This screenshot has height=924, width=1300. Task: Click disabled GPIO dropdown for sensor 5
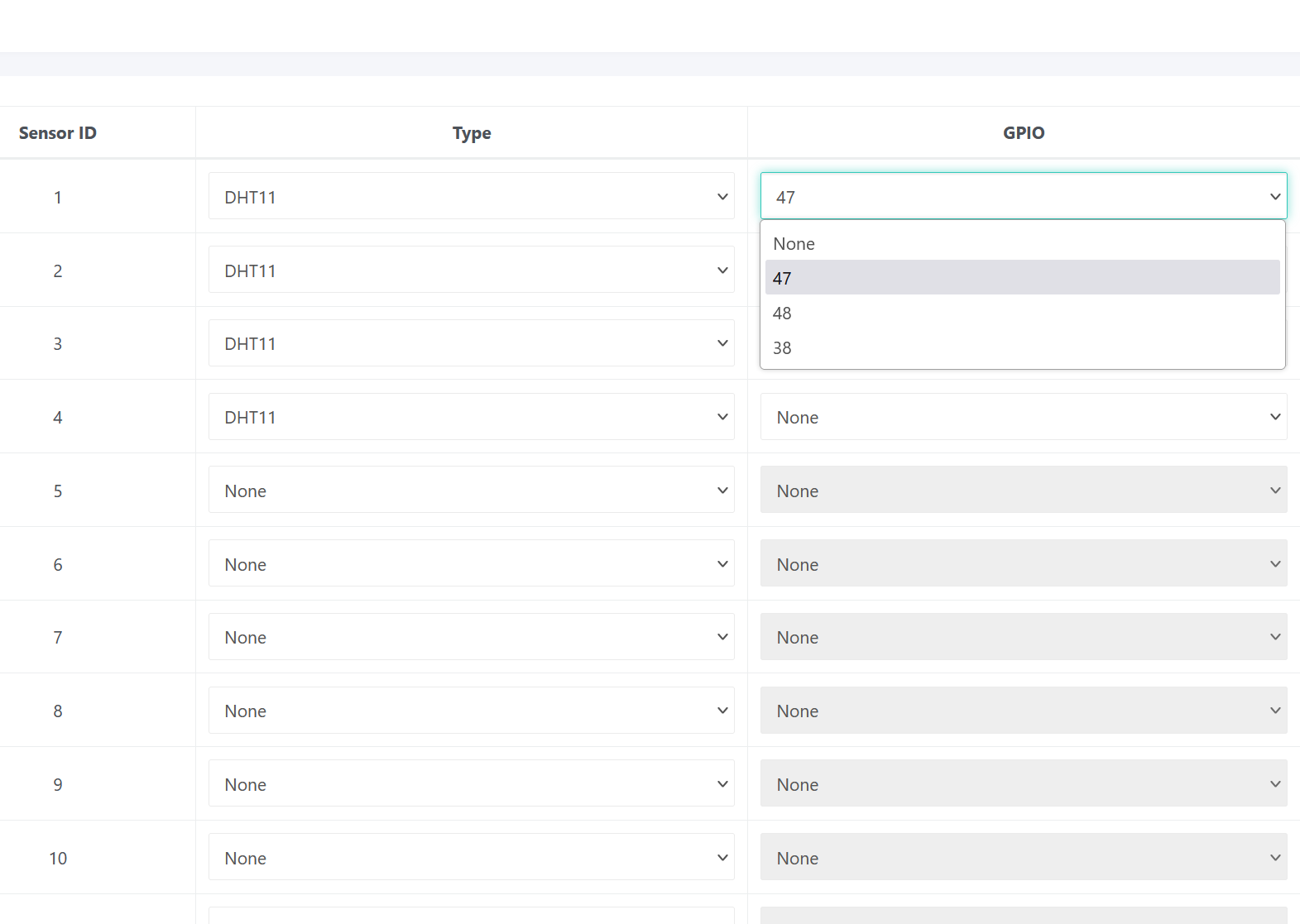[x=1023, y=491]
